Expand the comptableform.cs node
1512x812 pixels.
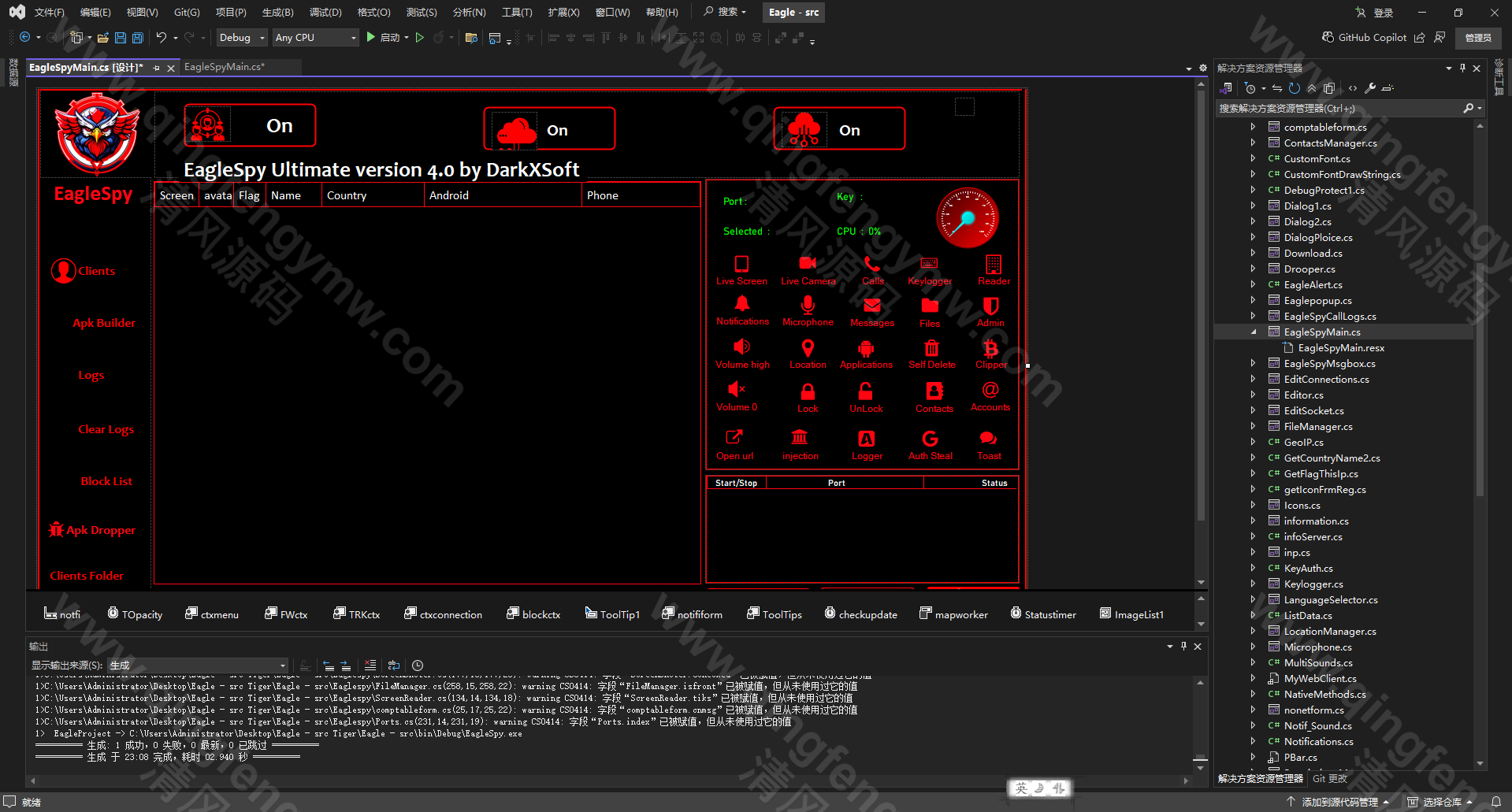click(1254, 127)
